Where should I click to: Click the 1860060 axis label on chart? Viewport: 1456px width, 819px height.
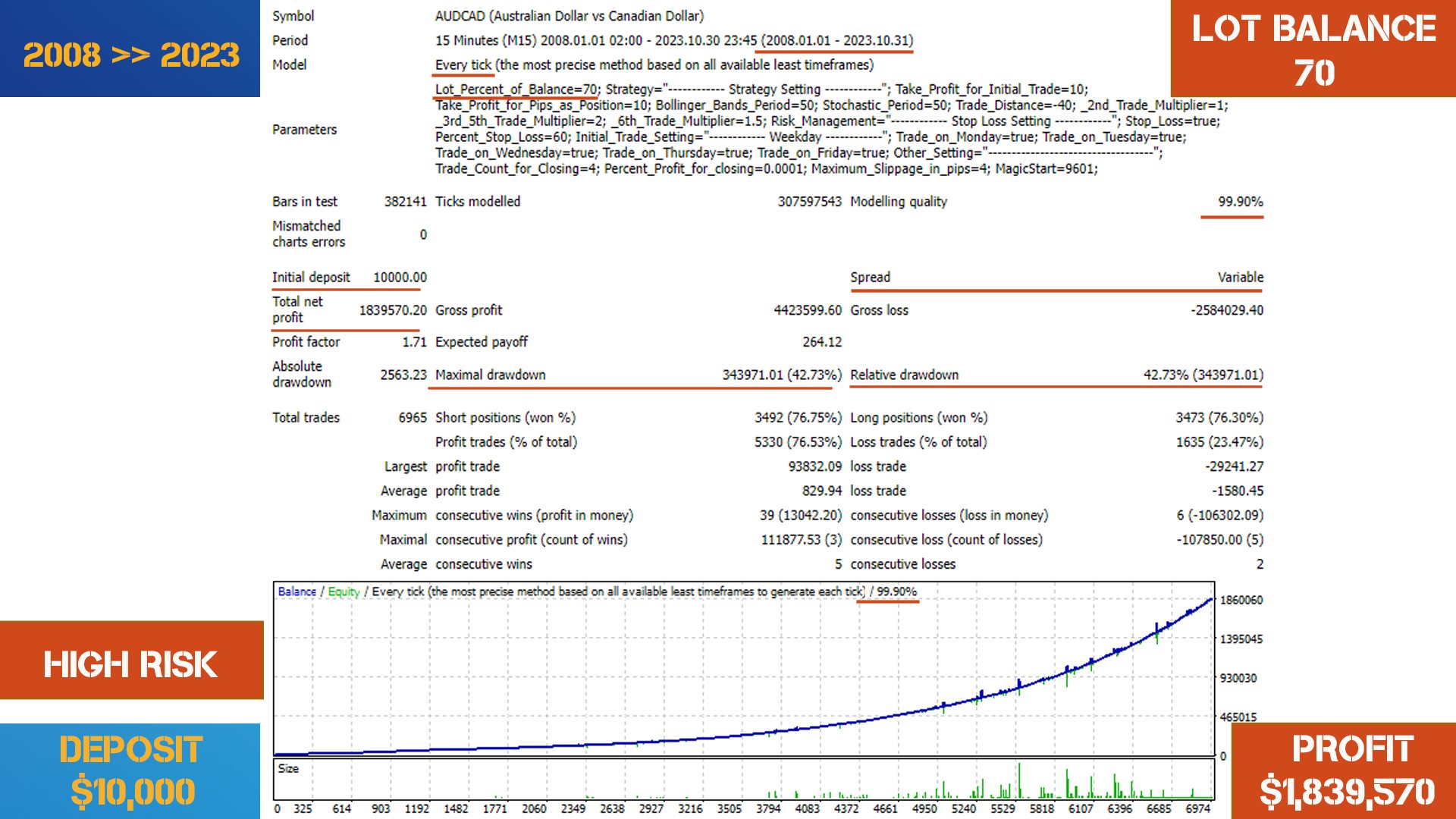[1241, 600]
